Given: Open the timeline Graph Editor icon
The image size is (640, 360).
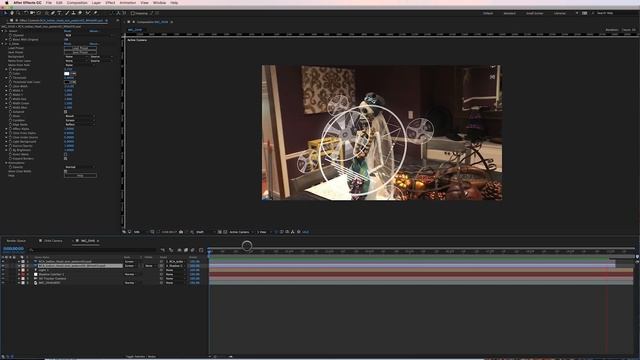Looking at the screenshot, I should click(x=201, y=250).
